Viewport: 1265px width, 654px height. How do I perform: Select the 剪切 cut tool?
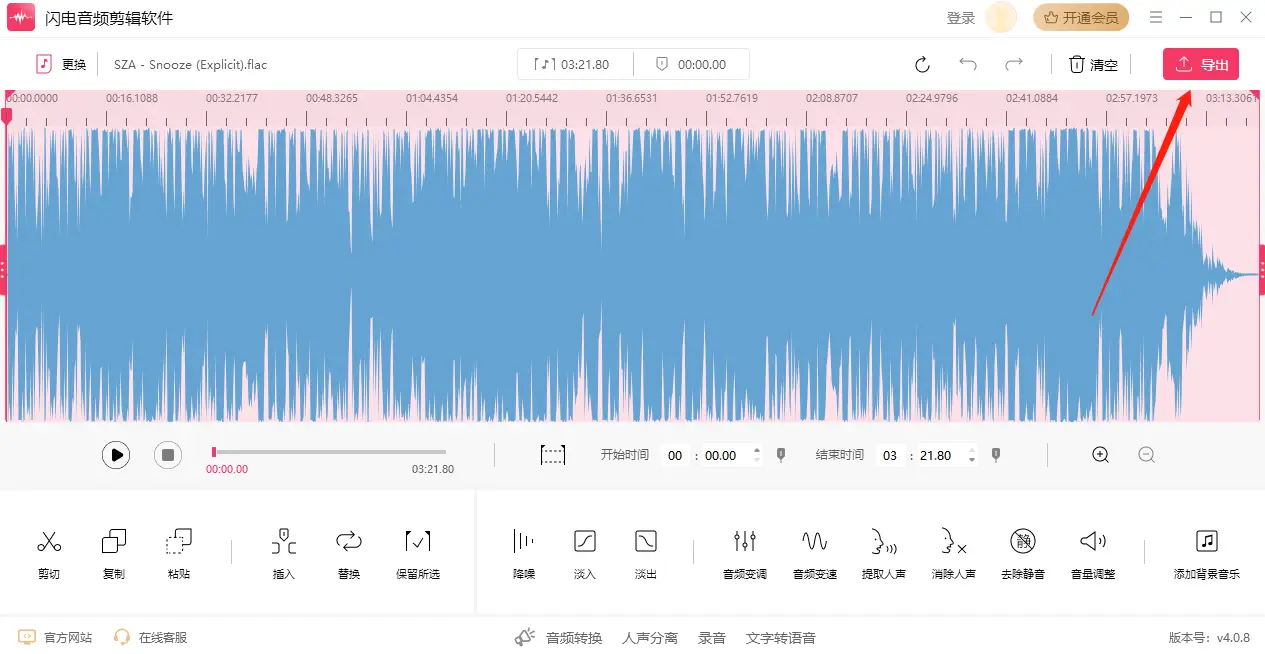(x=49, y=554)
